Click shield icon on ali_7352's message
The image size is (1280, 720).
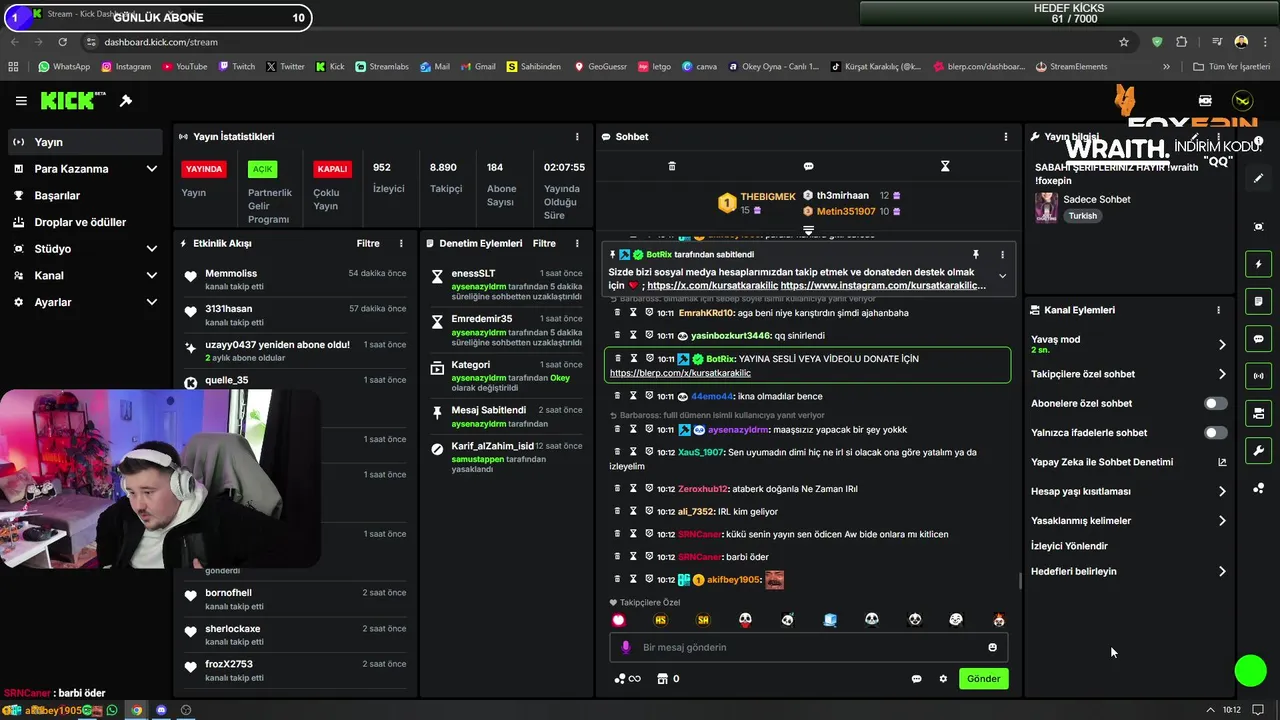click(649, 512)
